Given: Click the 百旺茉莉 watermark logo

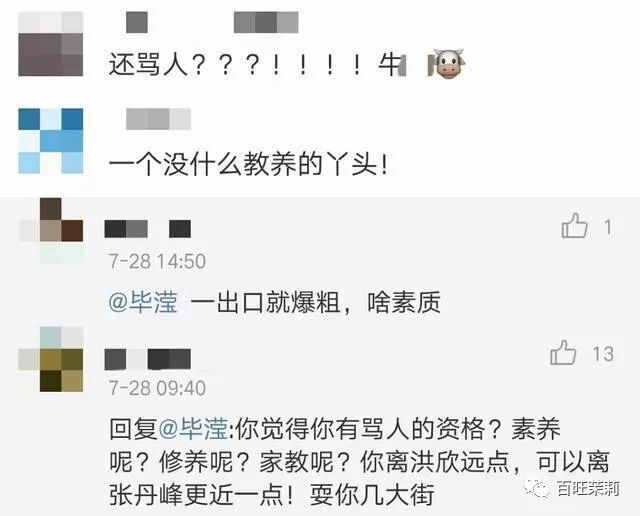Looking at the screenshot, I should pyautogui.click(x=573, y=488).
